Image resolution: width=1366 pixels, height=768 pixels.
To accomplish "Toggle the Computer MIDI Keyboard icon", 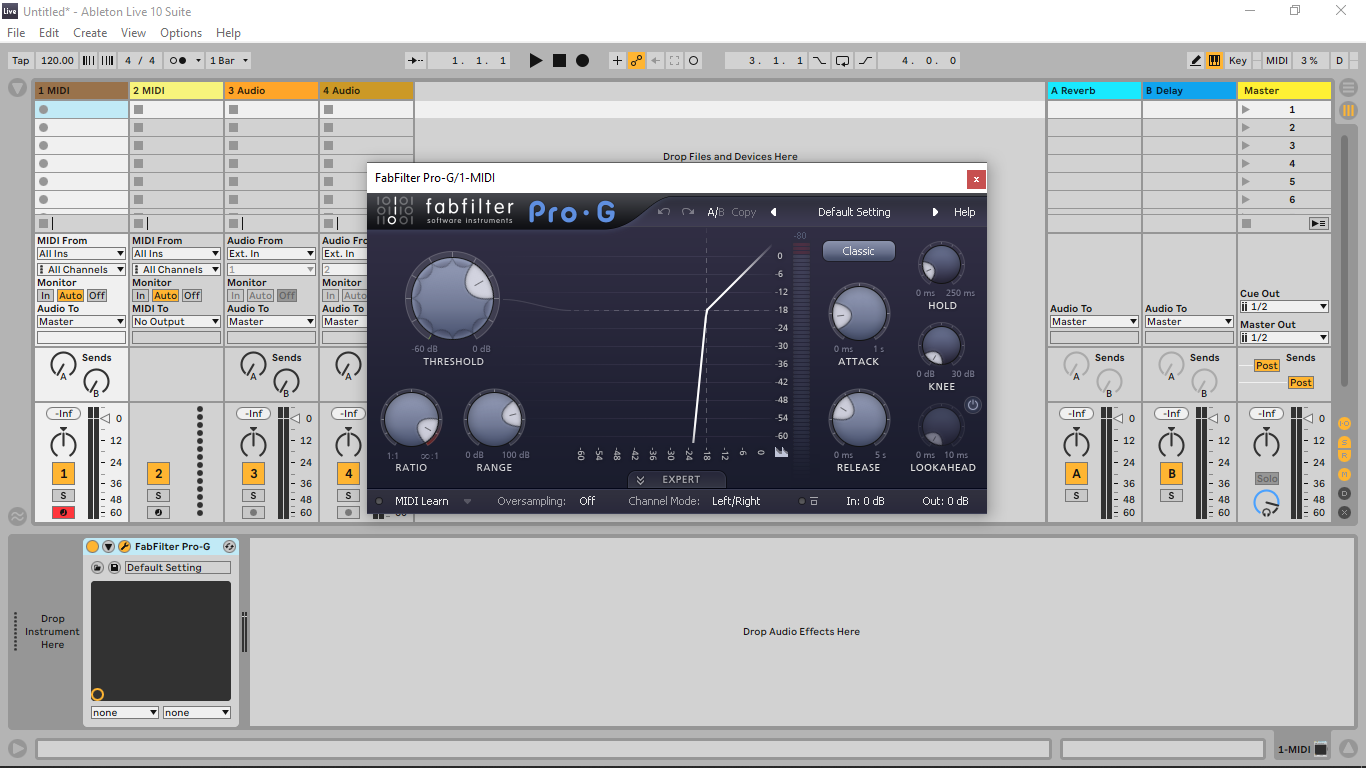I will pos(1215,61).
